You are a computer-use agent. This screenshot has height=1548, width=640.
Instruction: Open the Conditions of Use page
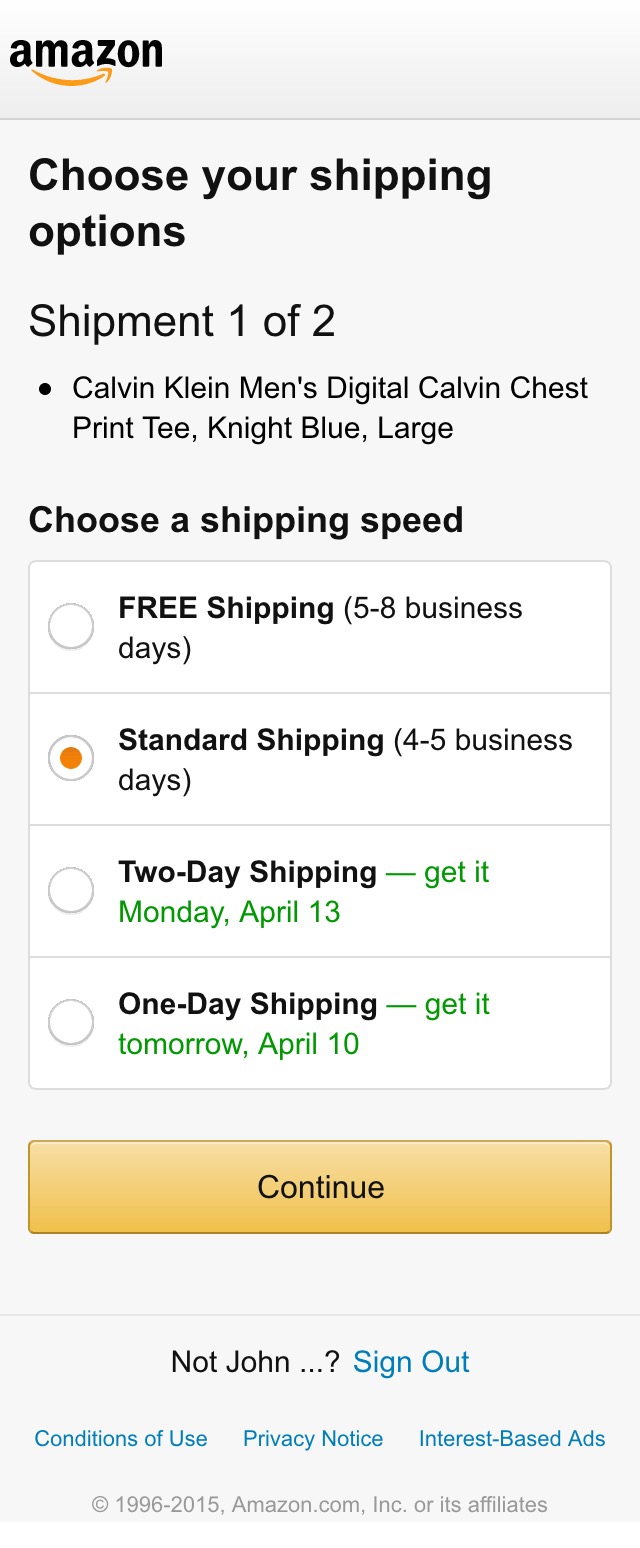120,1438
